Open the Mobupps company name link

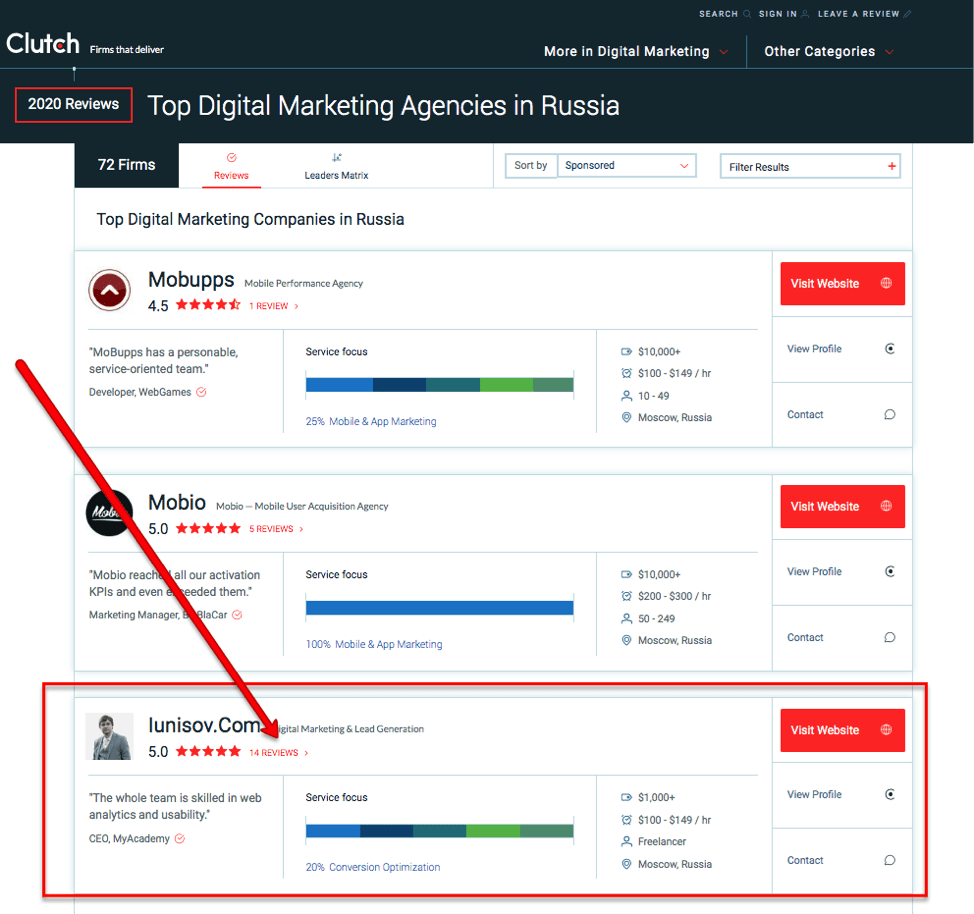(191, 280)
